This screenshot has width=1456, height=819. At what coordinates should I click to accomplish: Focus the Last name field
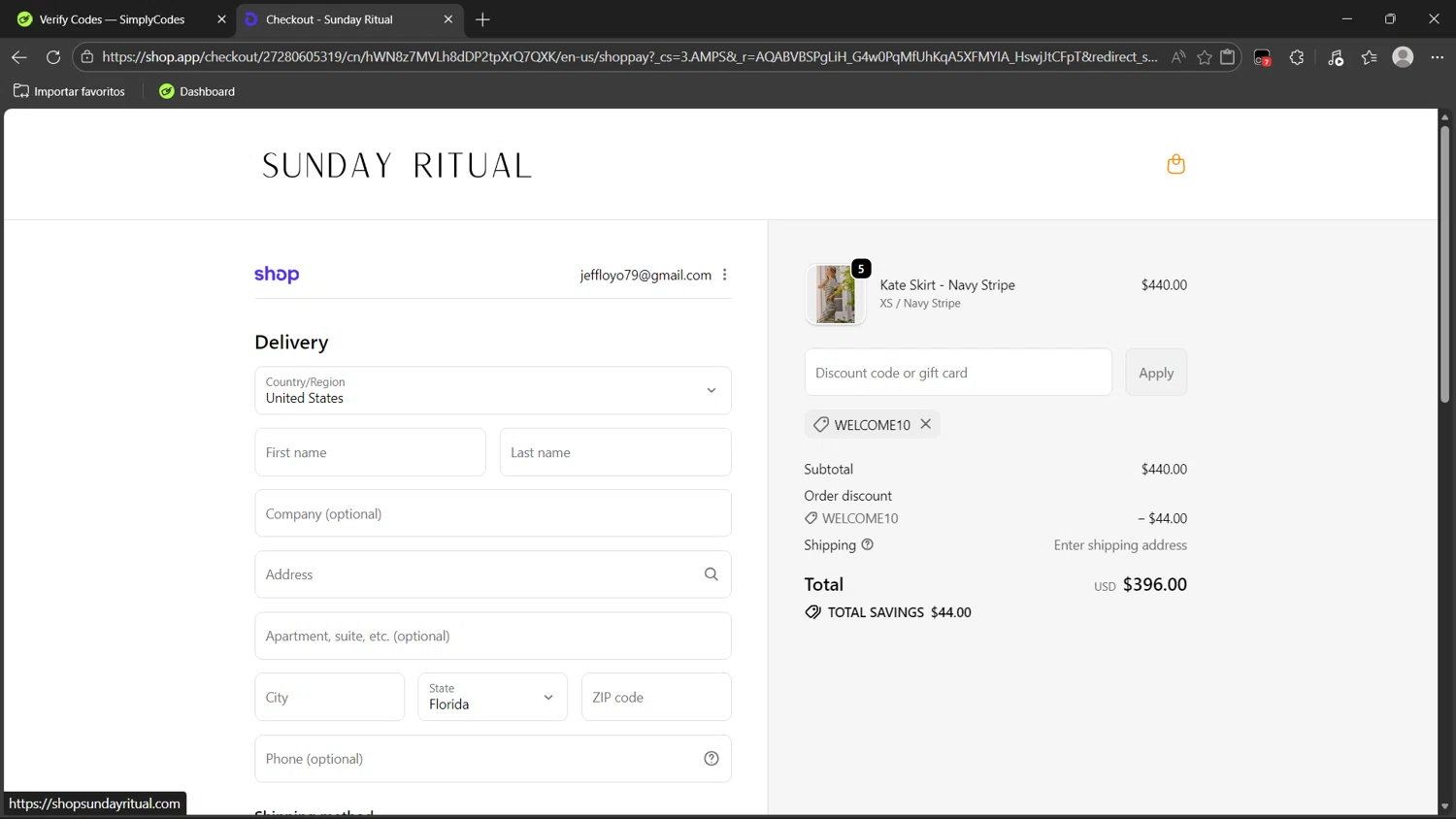point(615,452)
